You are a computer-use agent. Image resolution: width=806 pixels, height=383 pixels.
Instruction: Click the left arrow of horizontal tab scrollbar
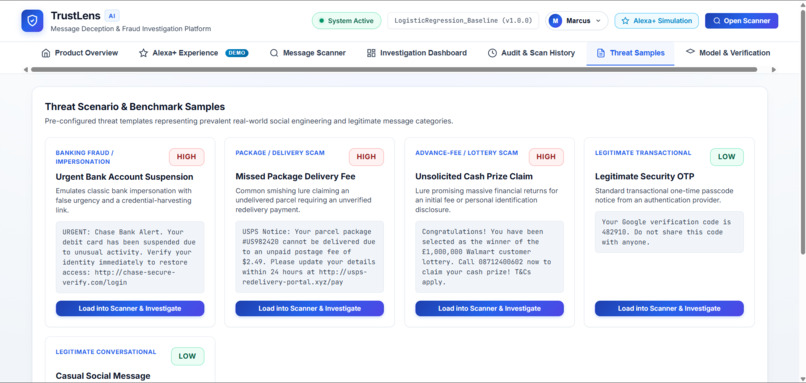(26, 69)
